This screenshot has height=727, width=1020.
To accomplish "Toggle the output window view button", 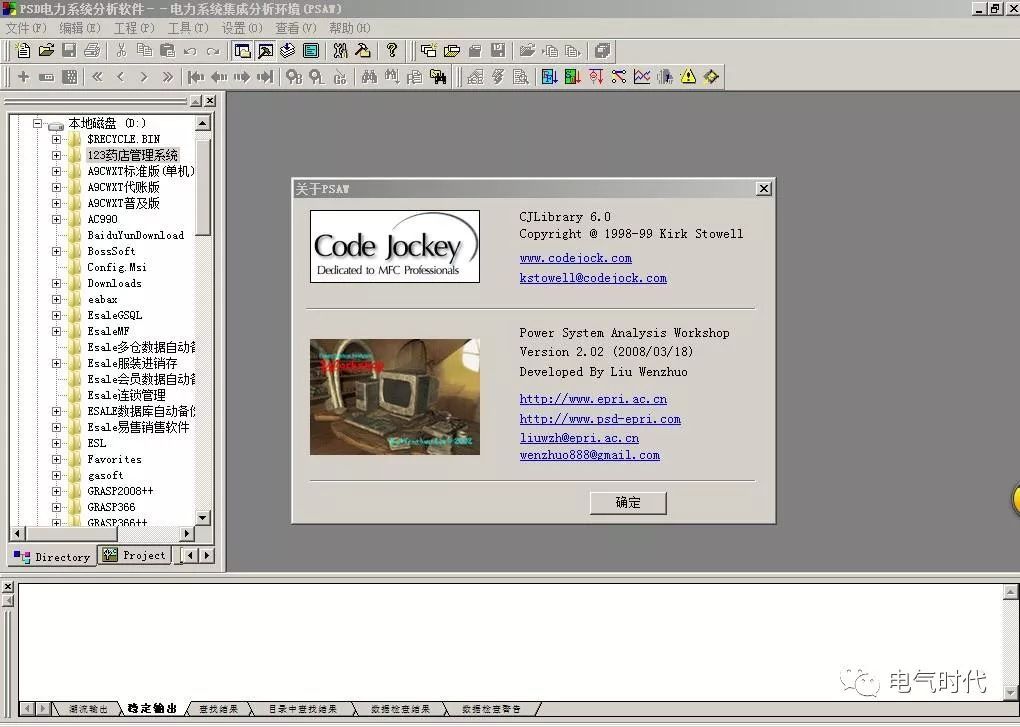I will click(265, 50).
